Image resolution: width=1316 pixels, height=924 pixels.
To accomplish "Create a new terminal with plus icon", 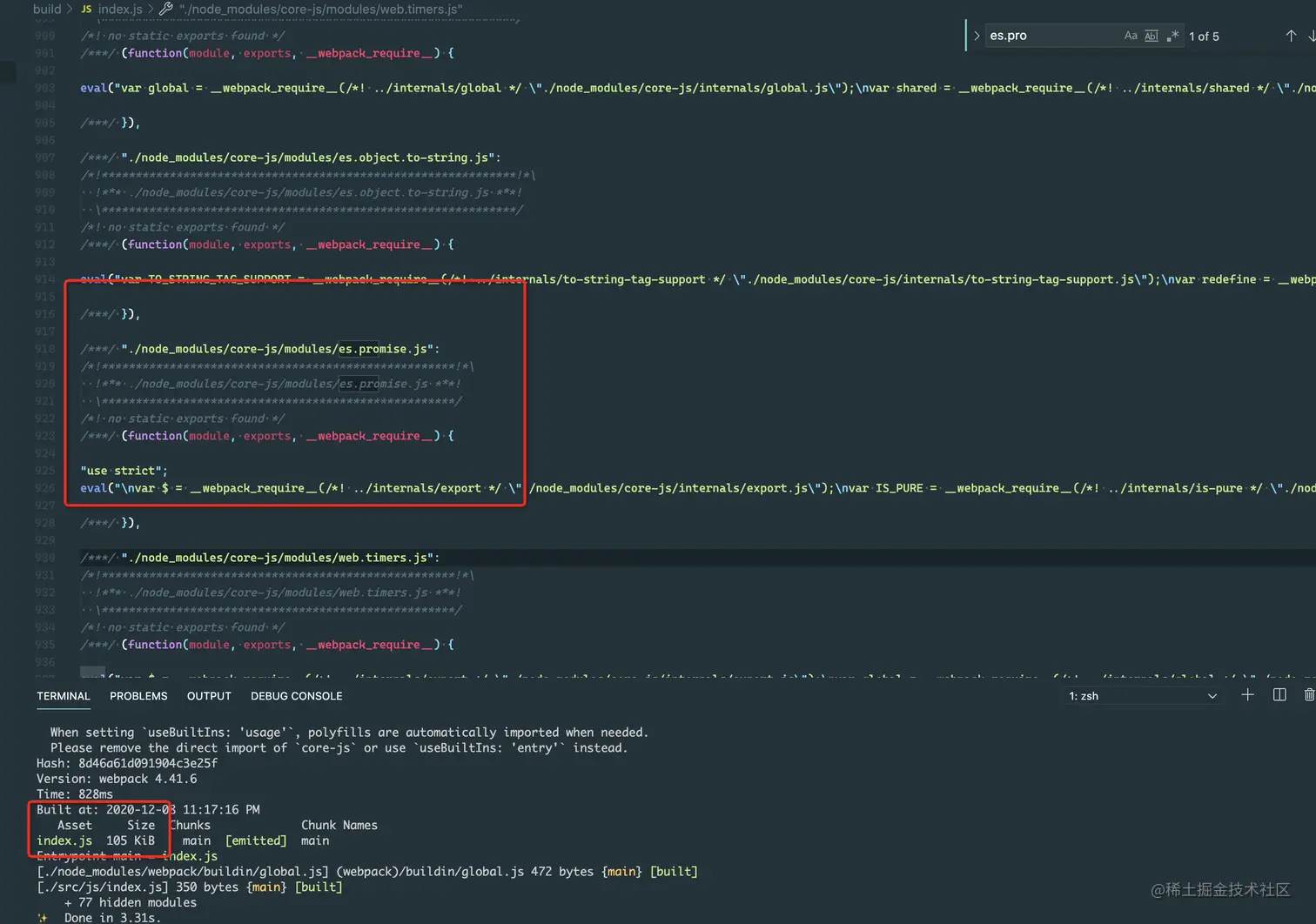I will click(x=1247, y=695).
